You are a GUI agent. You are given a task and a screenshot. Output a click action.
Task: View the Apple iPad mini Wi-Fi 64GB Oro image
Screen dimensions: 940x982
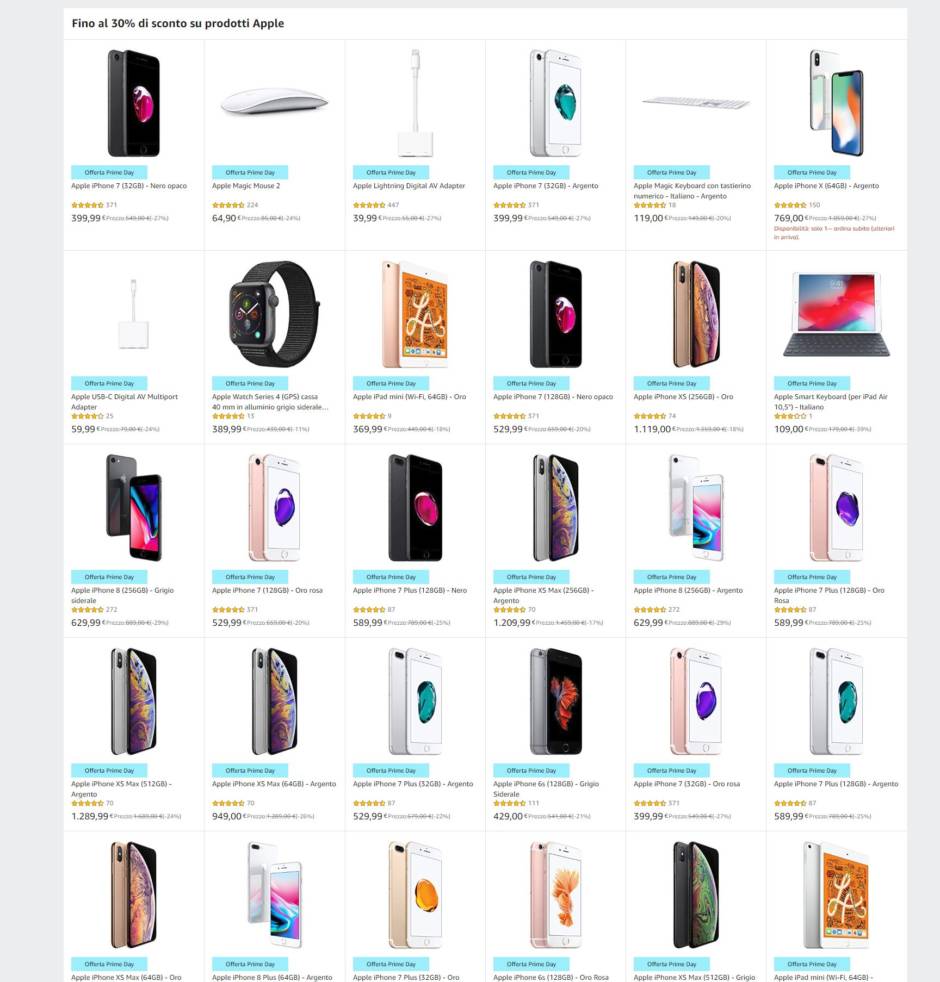click(415, 314)
